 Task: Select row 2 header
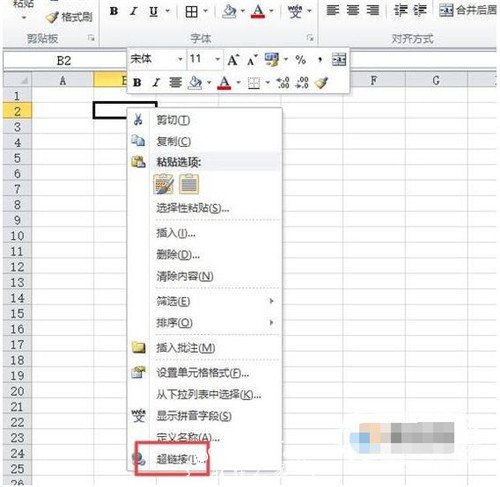(x=17, y=111)
